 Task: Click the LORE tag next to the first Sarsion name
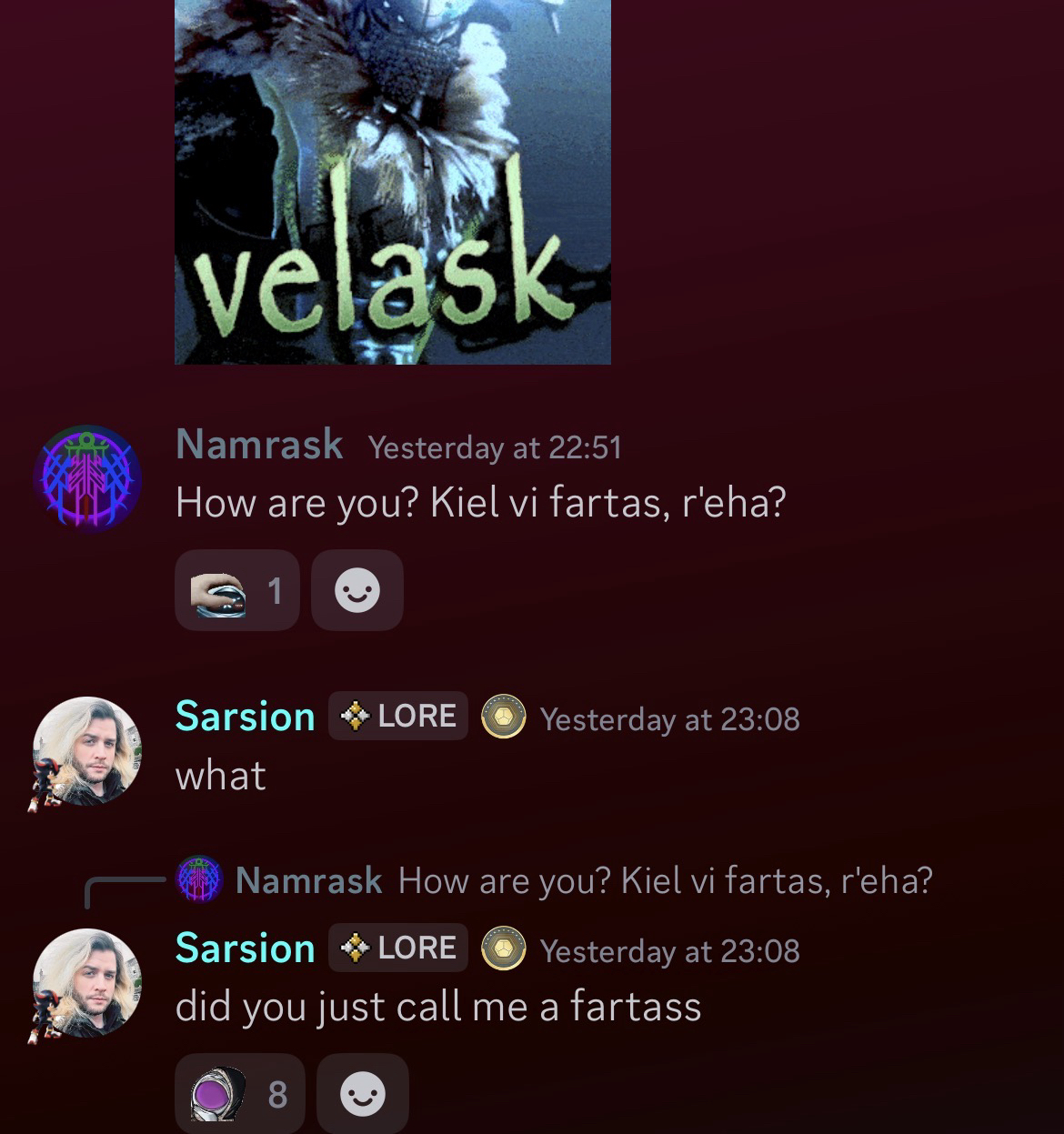point(398,716)
